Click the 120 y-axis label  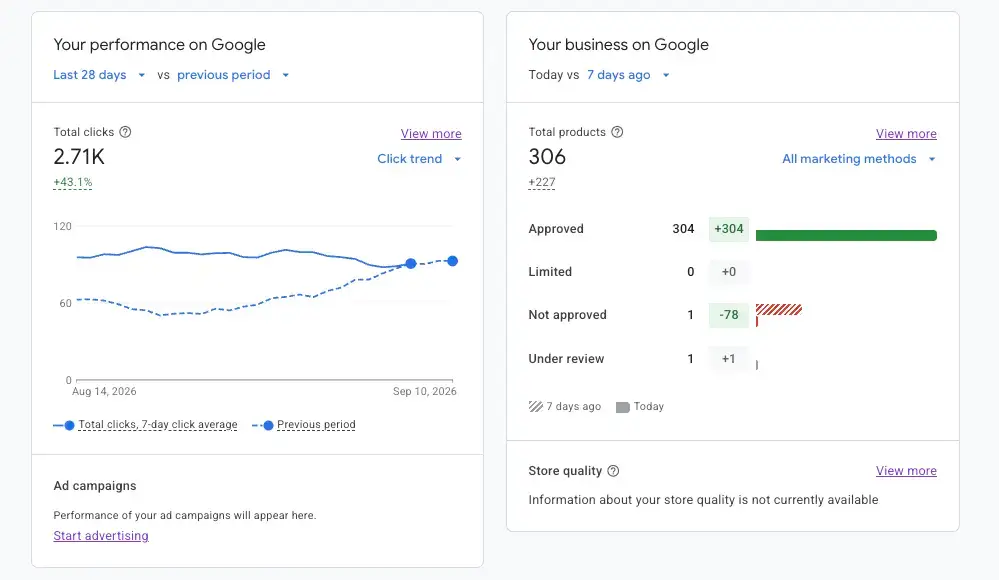[62, 226]
